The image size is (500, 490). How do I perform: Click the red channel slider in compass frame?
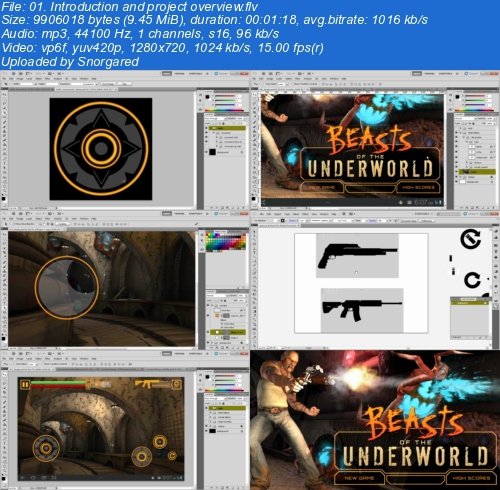coord(226,96)
